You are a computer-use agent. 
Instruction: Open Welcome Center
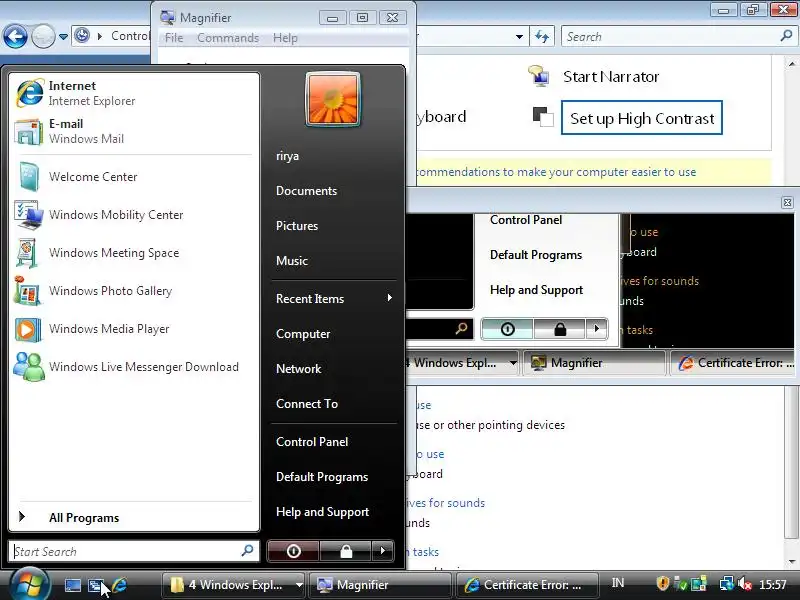[x=134, y=177]
